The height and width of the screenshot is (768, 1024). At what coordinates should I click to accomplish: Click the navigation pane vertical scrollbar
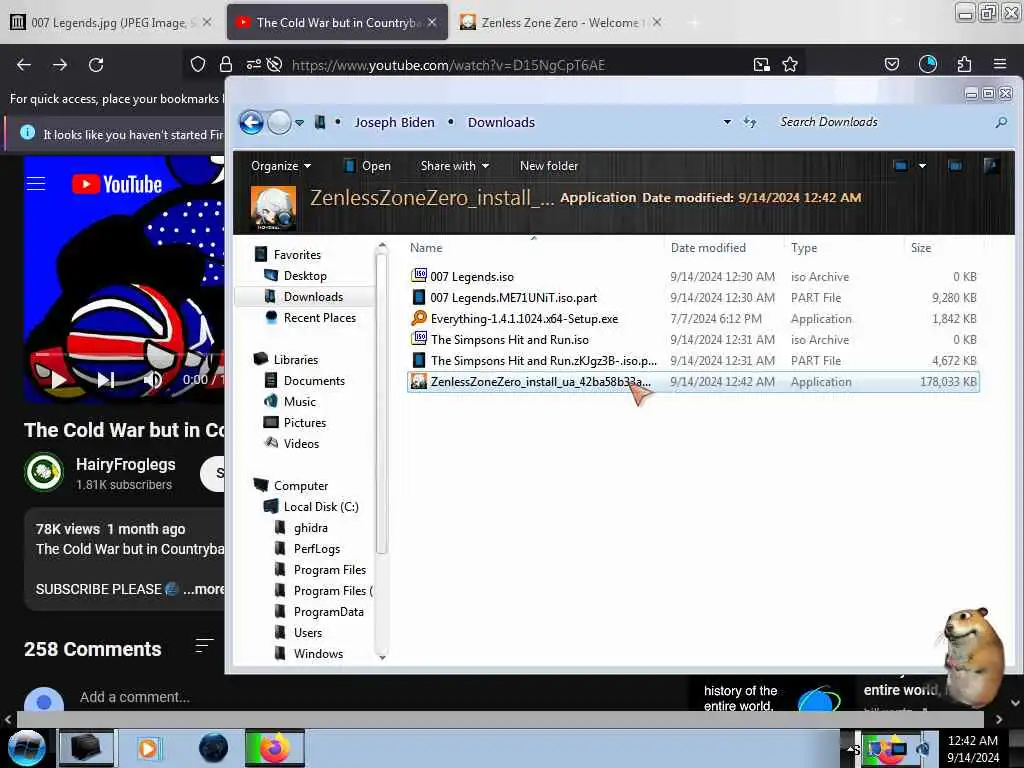click(382, 402)
